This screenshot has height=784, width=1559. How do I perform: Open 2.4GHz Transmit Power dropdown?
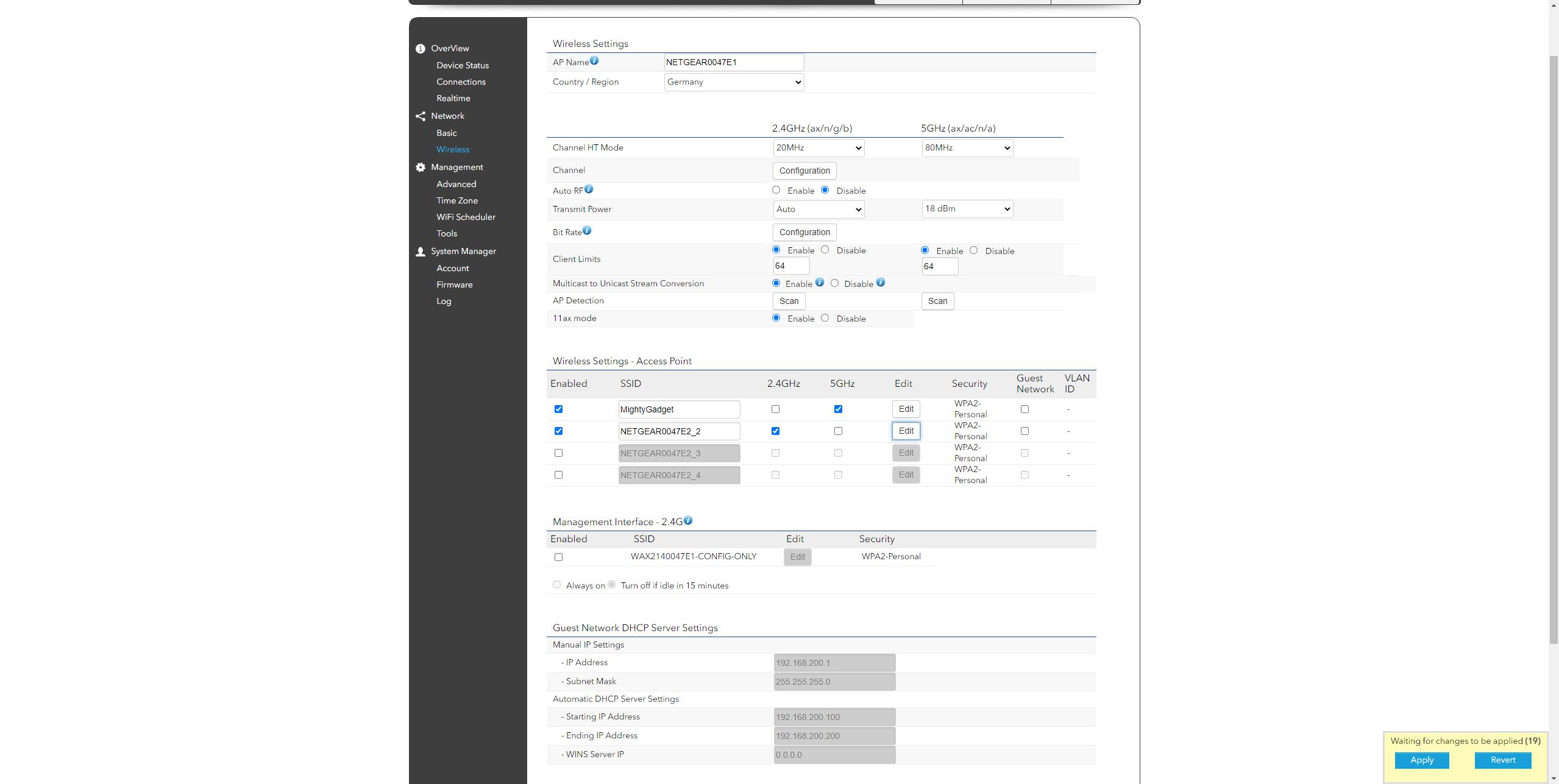point(819,210)
